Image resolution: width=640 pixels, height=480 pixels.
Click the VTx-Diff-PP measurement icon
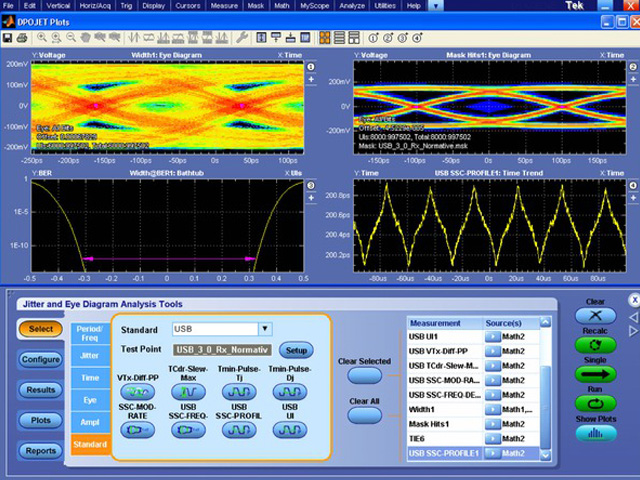pyautogui.click(x=138, y=392)
